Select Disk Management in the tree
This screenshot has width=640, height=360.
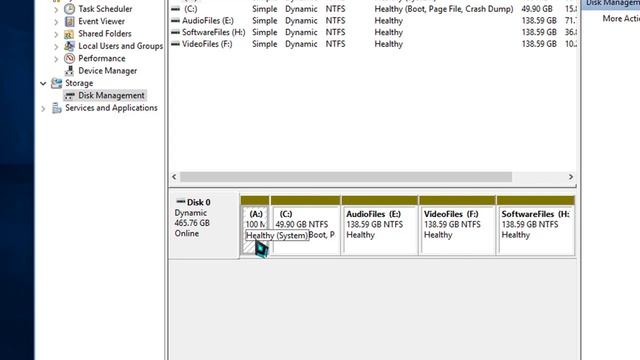point(111,96)
